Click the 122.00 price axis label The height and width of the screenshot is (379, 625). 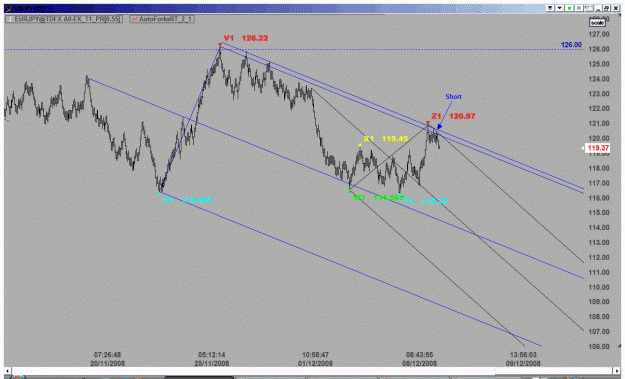point(599,108)
